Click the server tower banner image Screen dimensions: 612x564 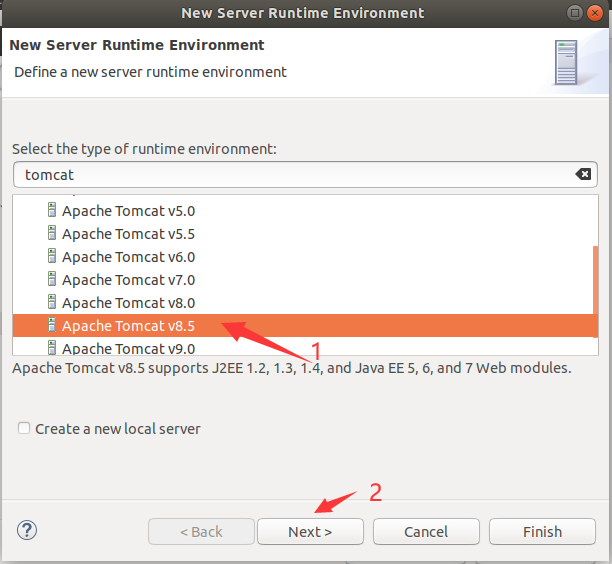pos(566,62)
